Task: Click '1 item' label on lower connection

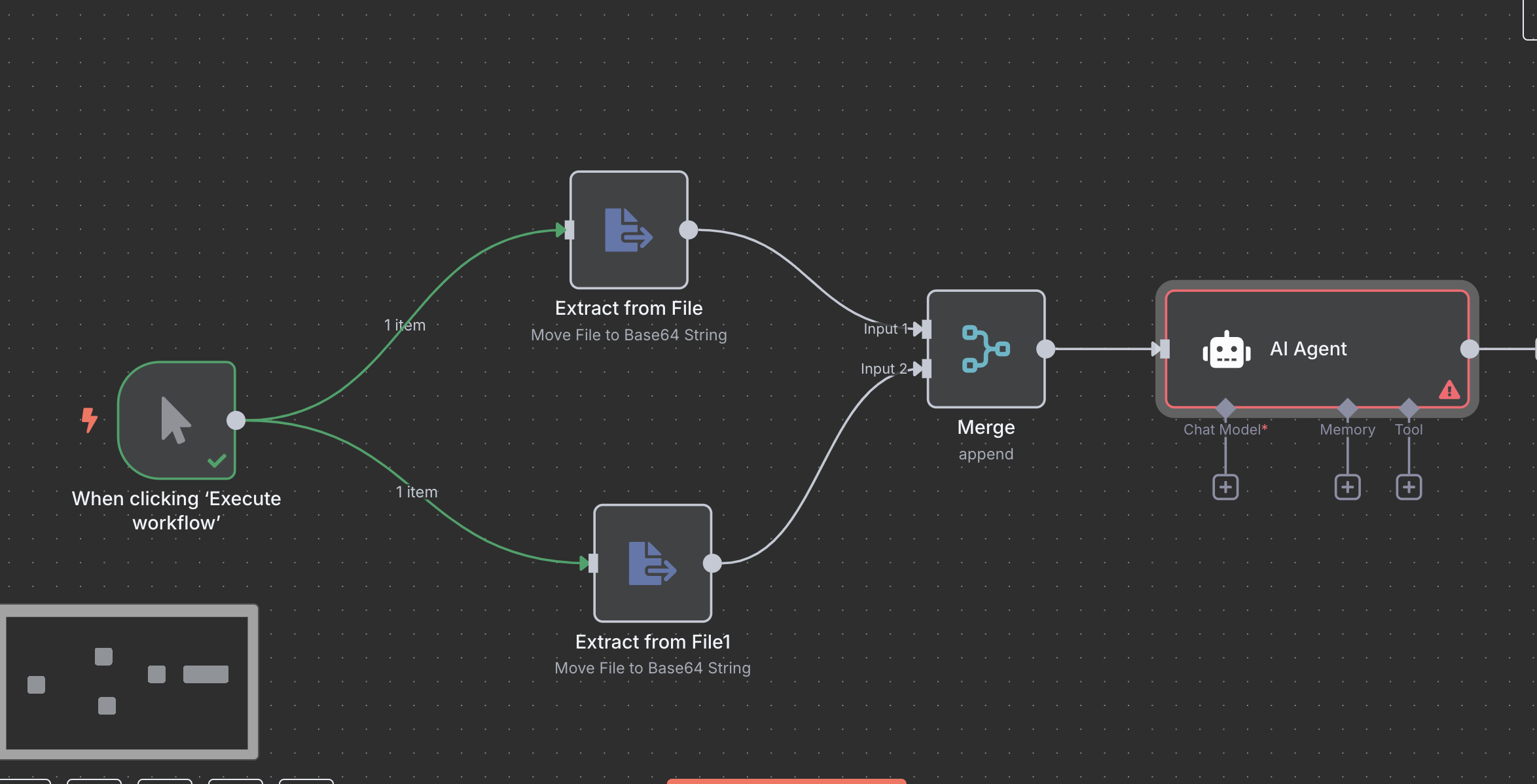Action: [416, 492]
